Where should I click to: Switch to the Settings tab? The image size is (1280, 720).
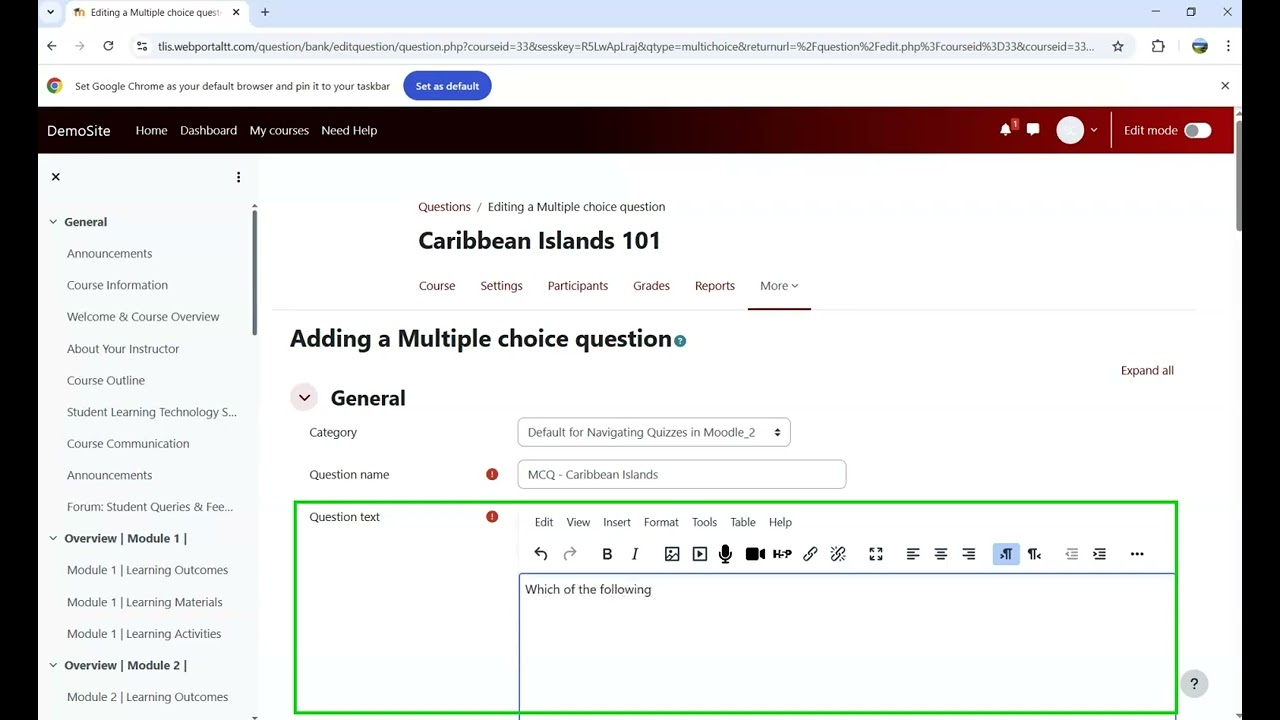click(x=501, y=286)
